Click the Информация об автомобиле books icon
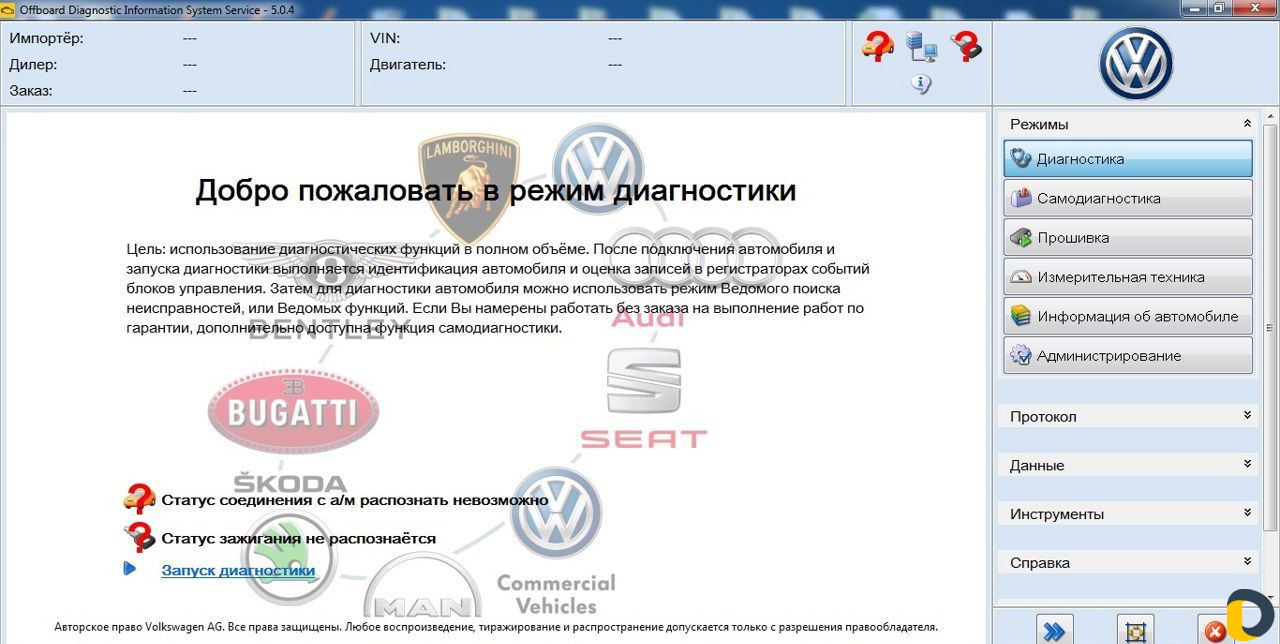 coord(1021,316)
